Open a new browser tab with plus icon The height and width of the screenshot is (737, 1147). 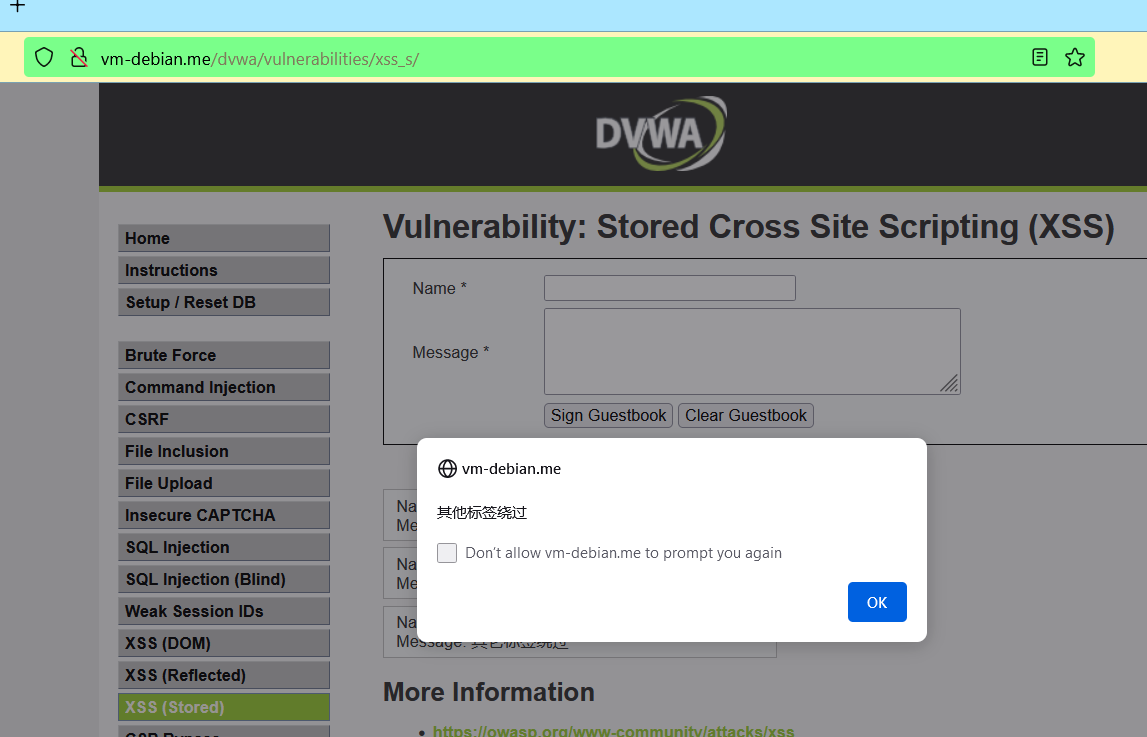tap(18, 6)
